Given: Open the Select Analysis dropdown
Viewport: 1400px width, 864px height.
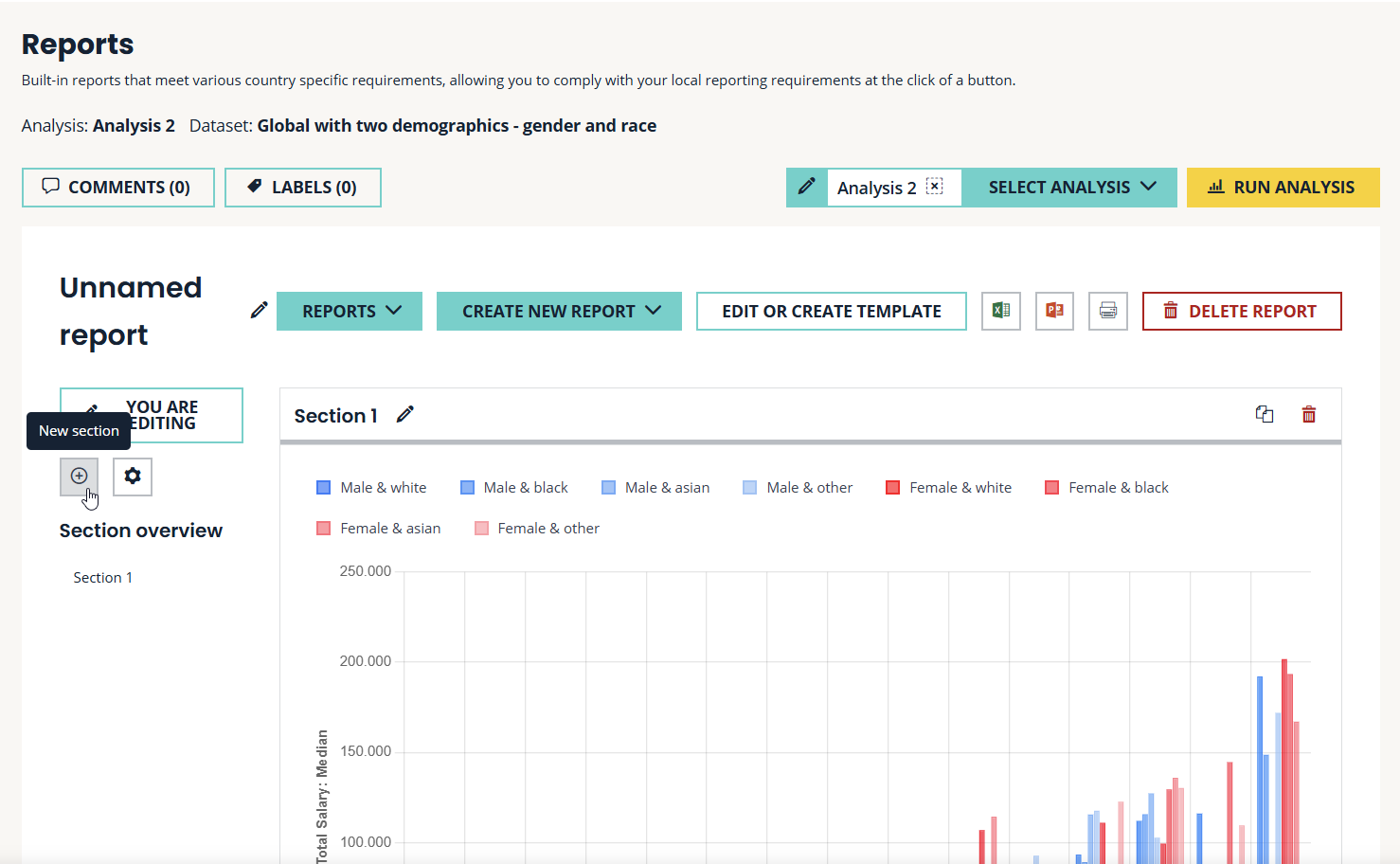Looking at the screenshot, I should coord(1070,188).
